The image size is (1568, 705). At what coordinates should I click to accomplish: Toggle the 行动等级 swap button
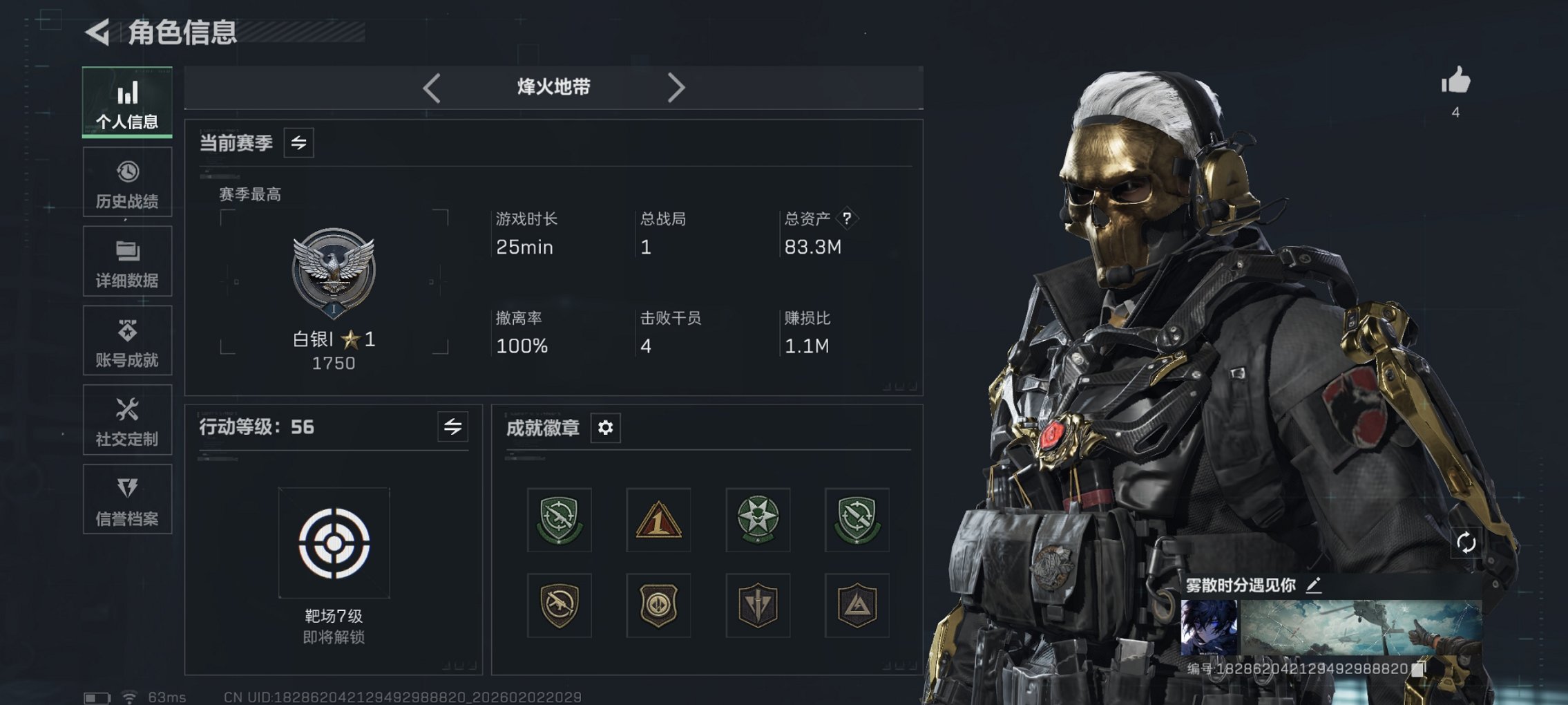(x=452, y=427)
